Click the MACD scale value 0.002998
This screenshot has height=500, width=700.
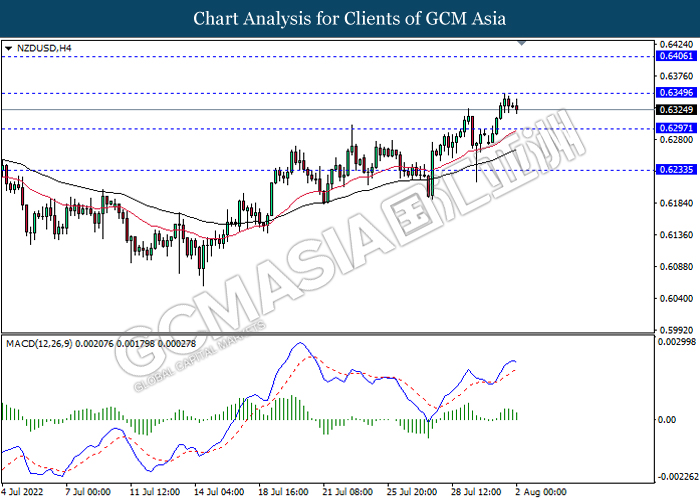677,342
